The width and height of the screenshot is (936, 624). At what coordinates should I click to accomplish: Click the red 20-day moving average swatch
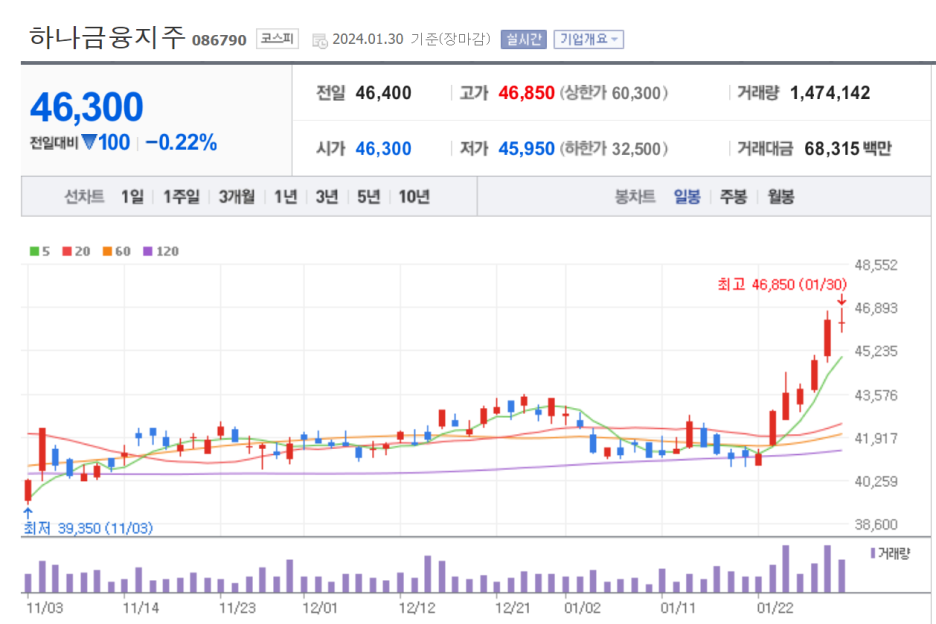[67, 251]
